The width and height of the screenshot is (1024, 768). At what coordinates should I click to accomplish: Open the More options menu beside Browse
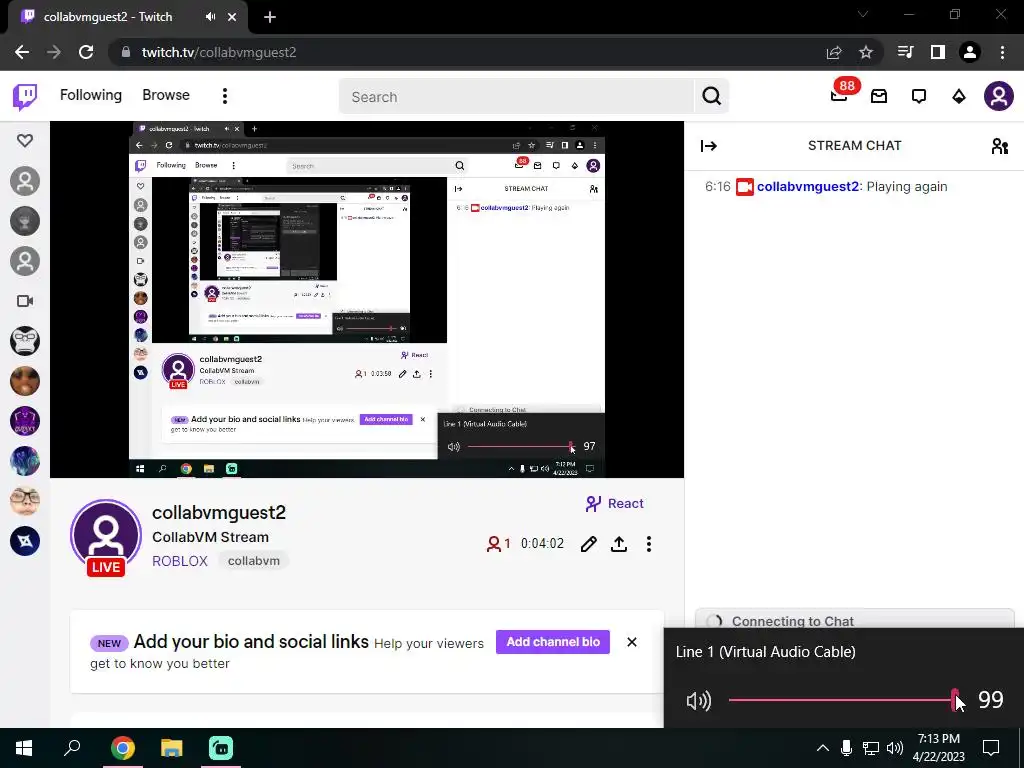tap(225, 96)
